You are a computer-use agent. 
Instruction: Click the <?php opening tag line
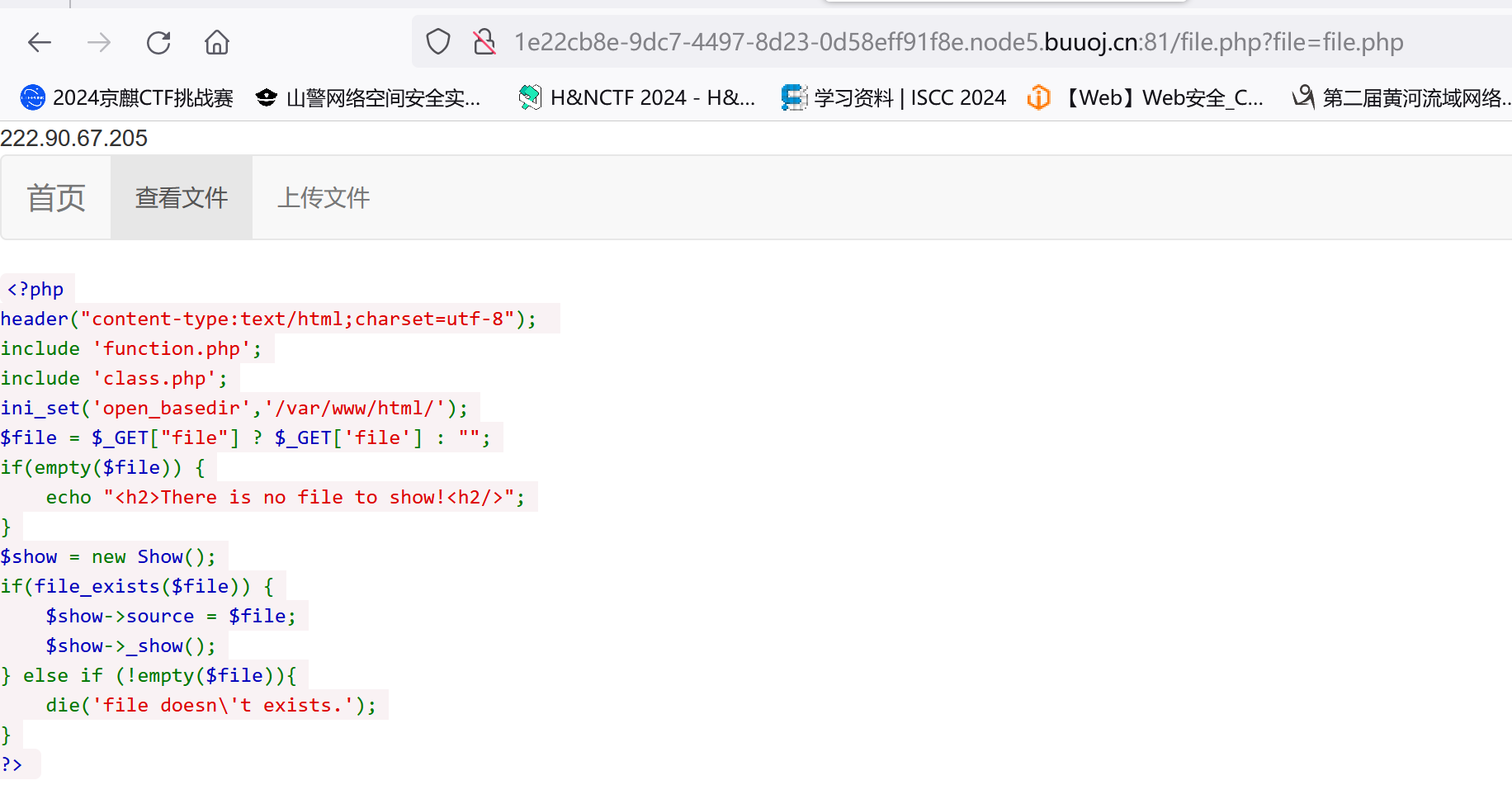click(x=35, y=289)
